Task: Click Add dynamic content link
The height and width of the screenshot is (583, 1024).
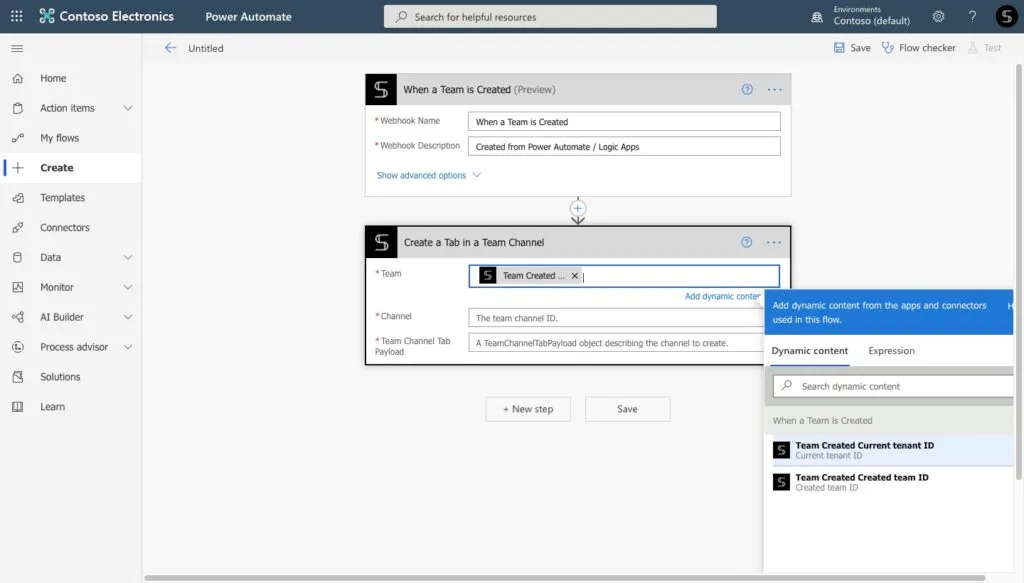Action: (722, 296)
